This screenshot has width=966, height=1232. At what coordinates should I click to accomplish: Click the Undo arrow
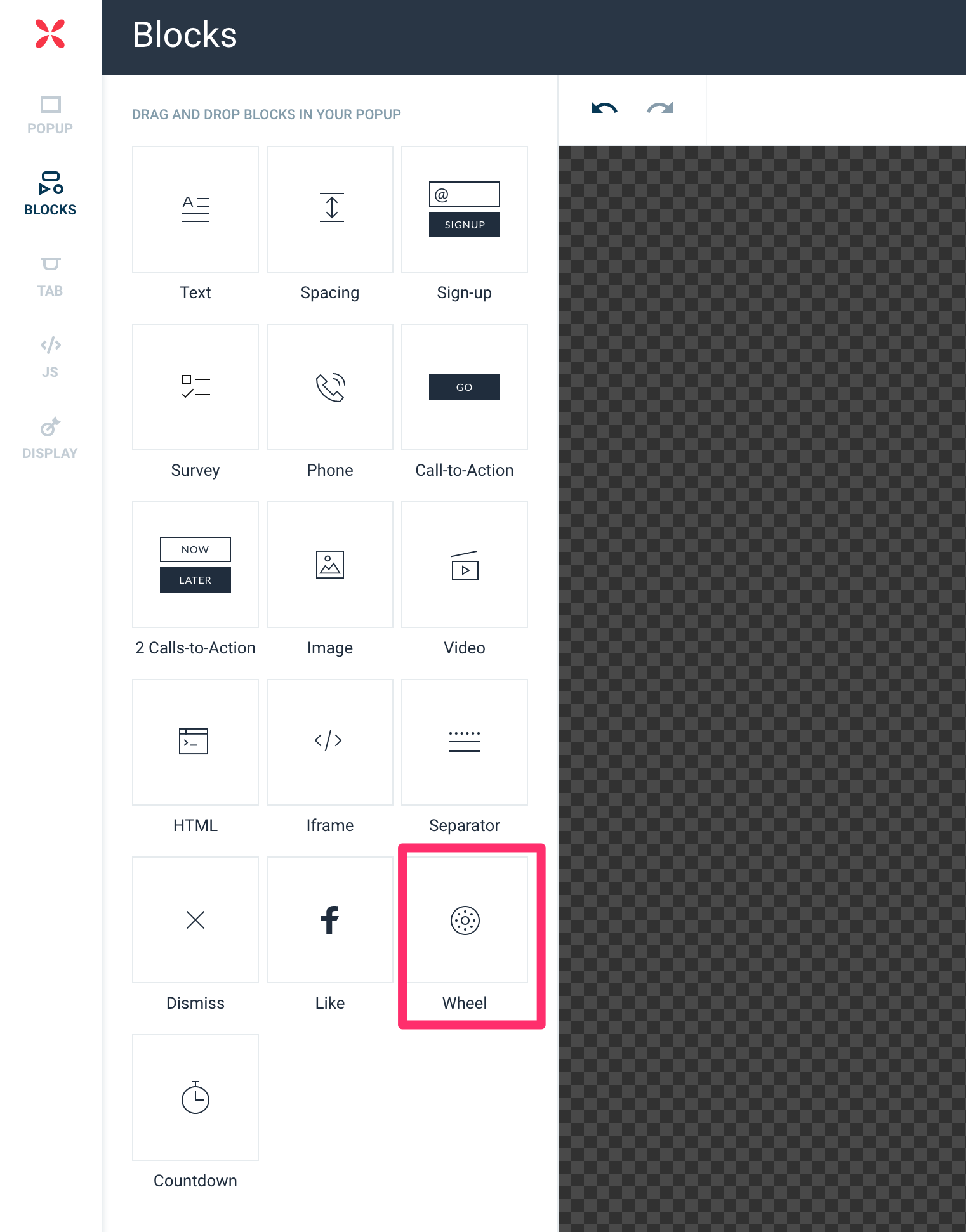pos(604,108)
